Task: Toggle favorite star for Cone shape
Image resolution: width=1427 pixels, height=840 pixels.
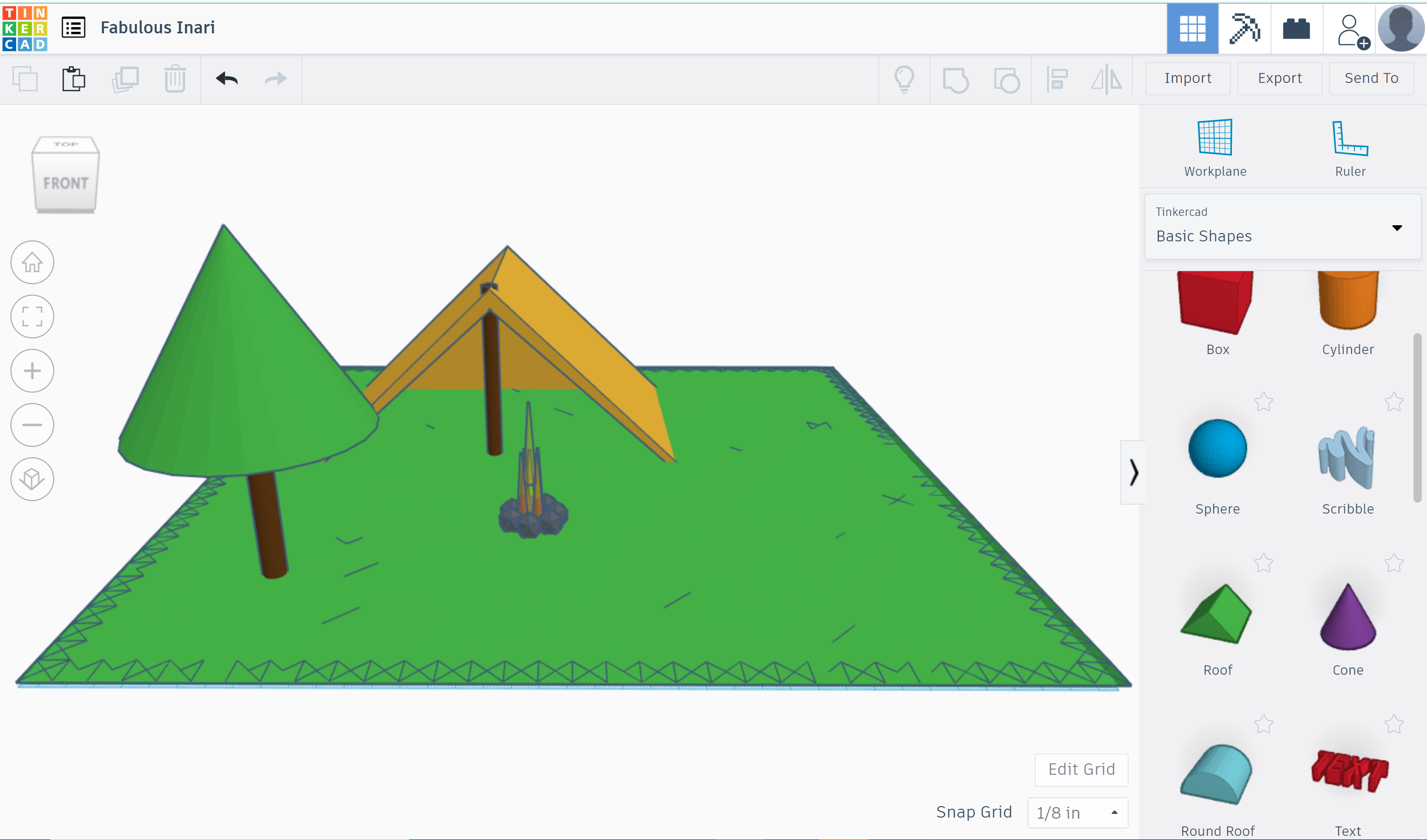Action: (1394, 563)
